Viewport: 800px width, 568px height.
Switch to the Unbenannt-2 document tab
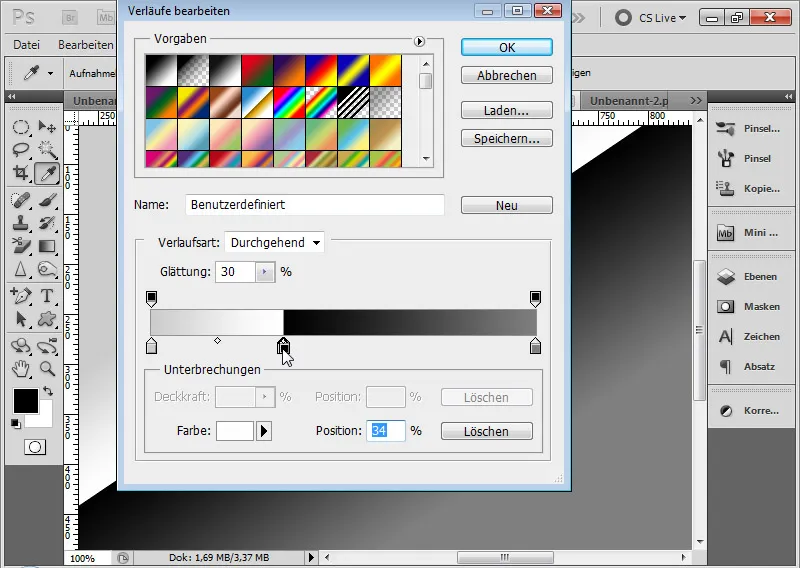(629, 101)
